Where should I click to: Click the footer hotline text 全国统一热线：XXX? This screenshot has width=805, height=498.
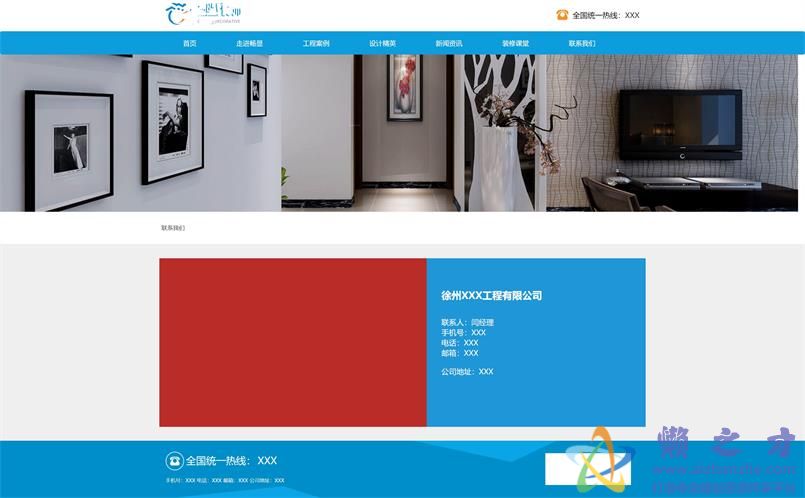point(231,461)
